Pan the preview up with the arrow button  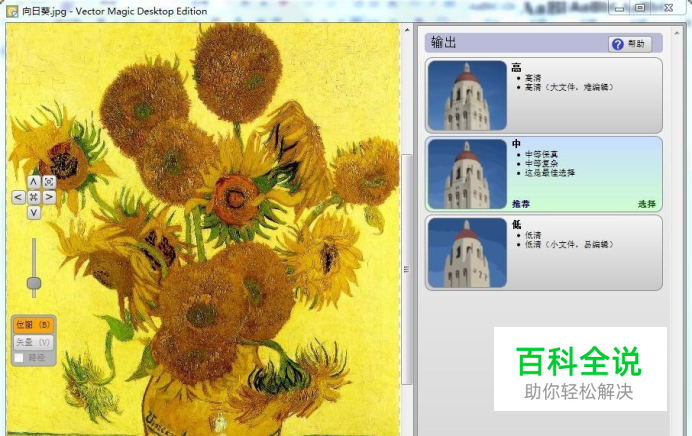click(x=33, y=182)
